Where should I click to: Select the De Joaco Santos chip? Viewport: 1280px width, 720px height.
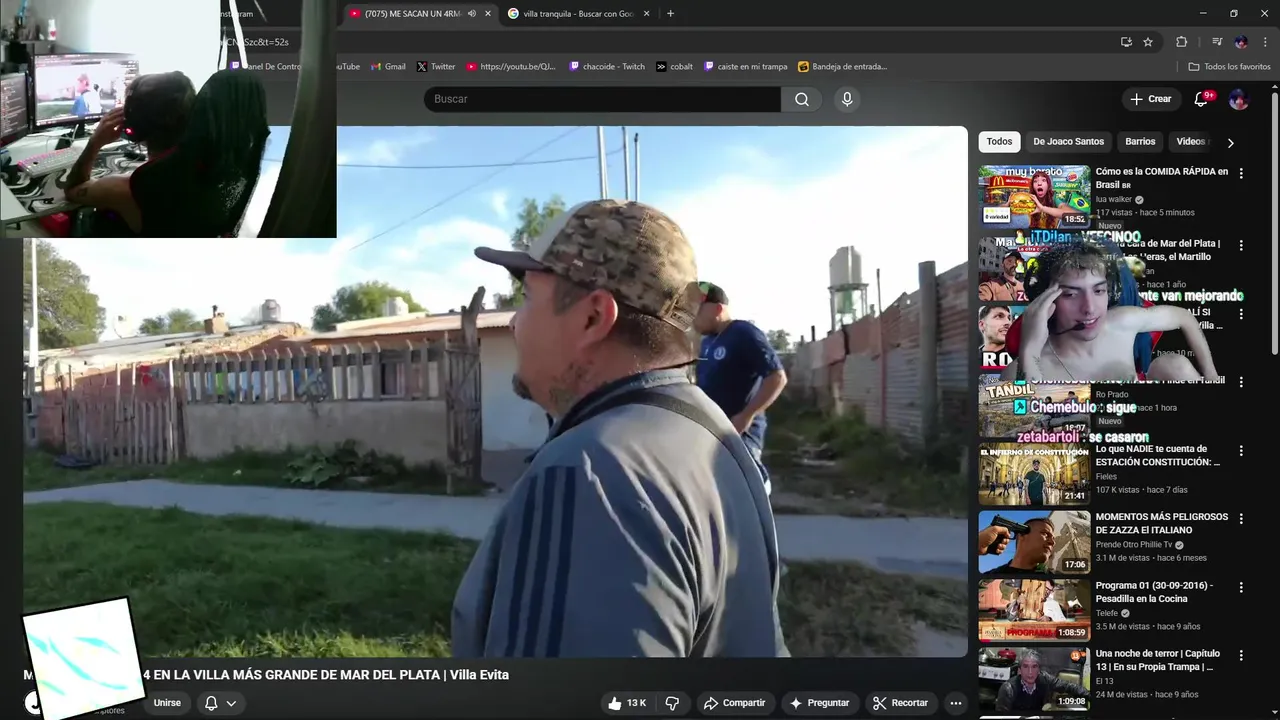coord(1068,142)
